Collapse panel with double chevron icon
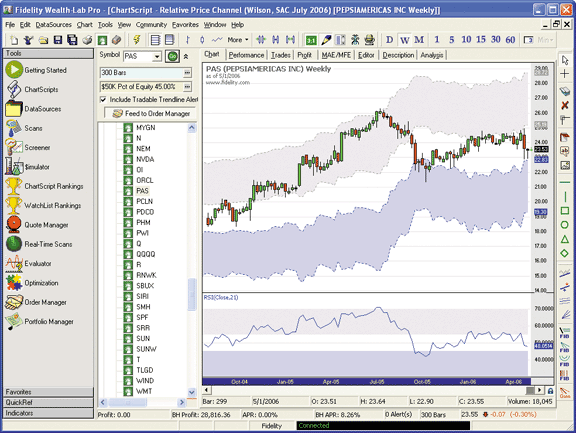 pyautogui.click(x=186, y=57)
